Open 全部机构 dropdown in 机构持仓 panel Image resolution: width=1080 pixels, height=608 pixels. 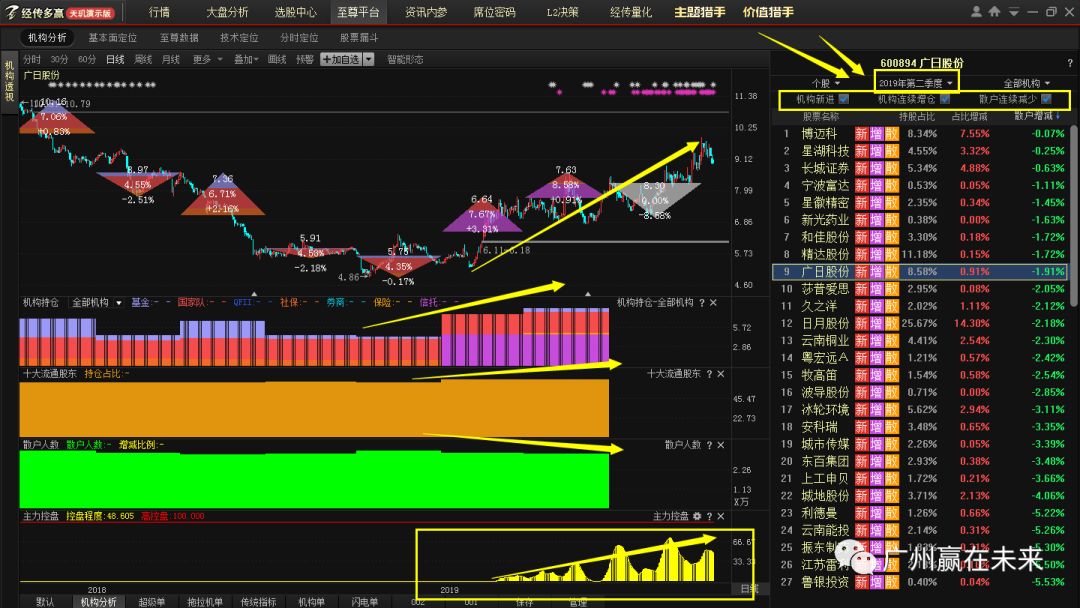[96, 303]
